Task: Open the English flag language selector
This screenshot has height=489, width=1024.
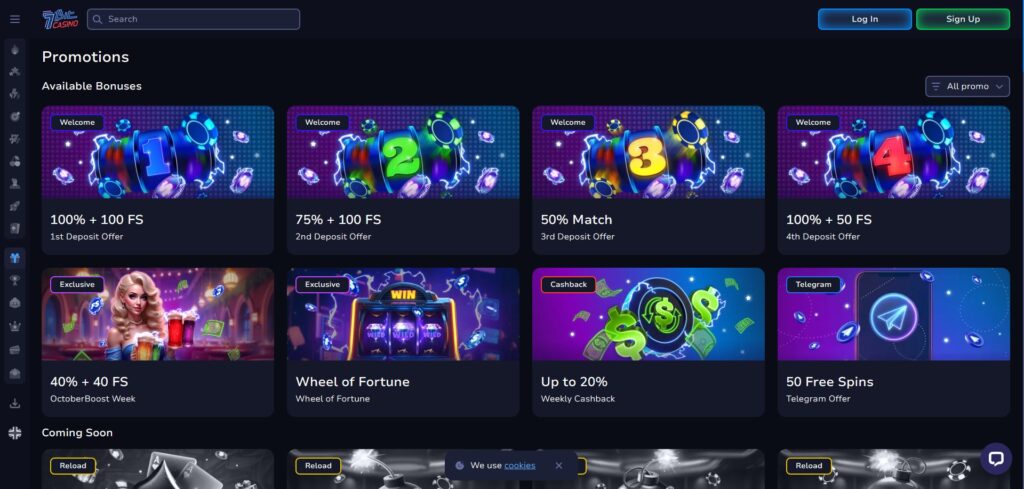Action: point(14,433)
